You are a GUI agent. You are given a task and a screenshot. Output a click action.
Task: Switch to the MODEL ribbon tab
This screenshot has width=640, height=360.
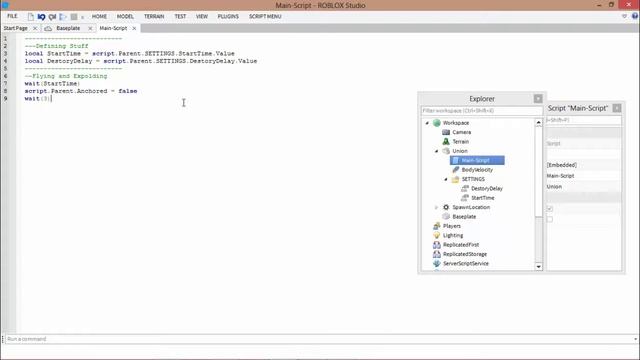pyautogui.click(x=125, y=16)
